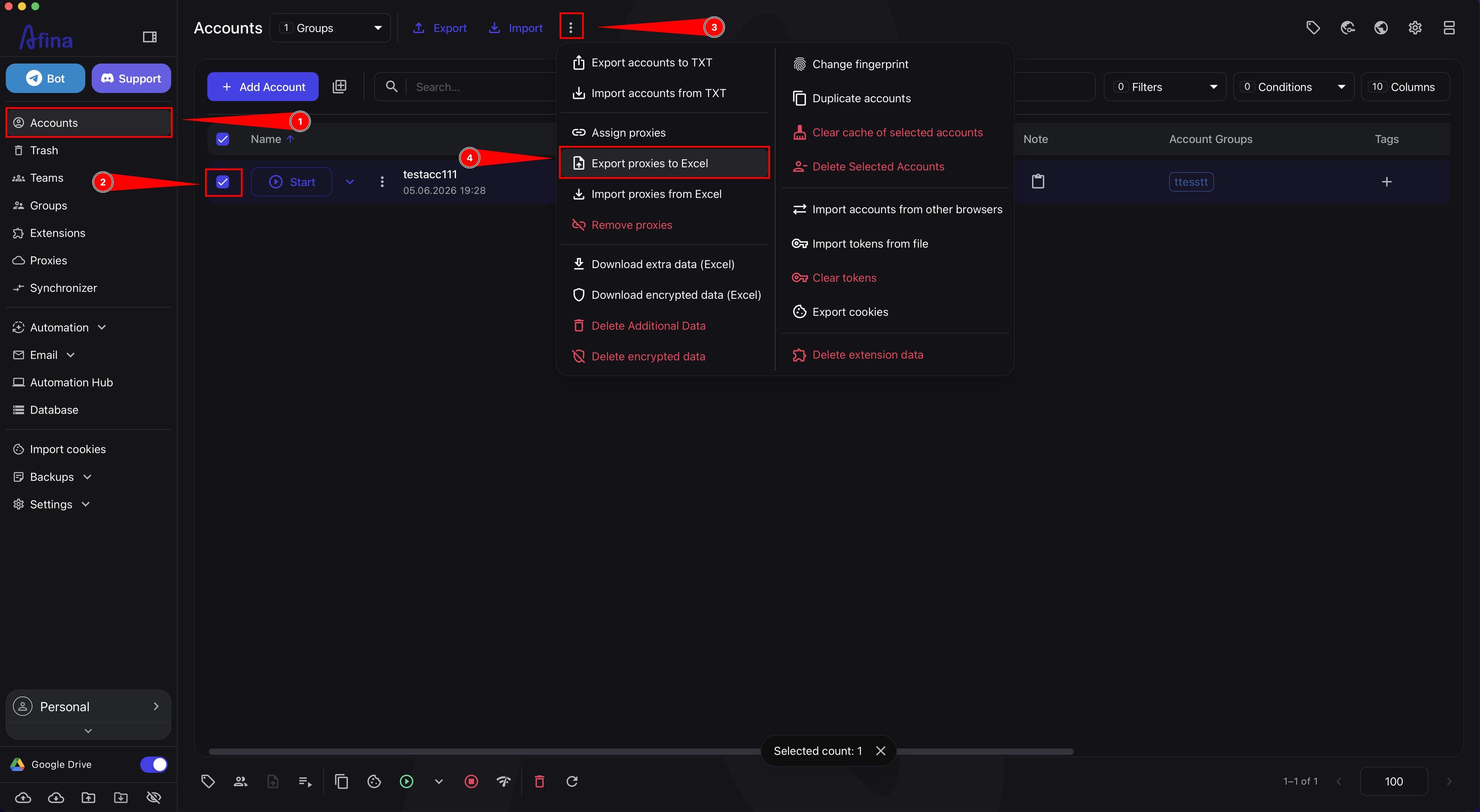Image resolution: width=1480 pixels, height=812 pixels.
Task: Click the cookie icon in bottom toolbar
Action: pos(374,781)
